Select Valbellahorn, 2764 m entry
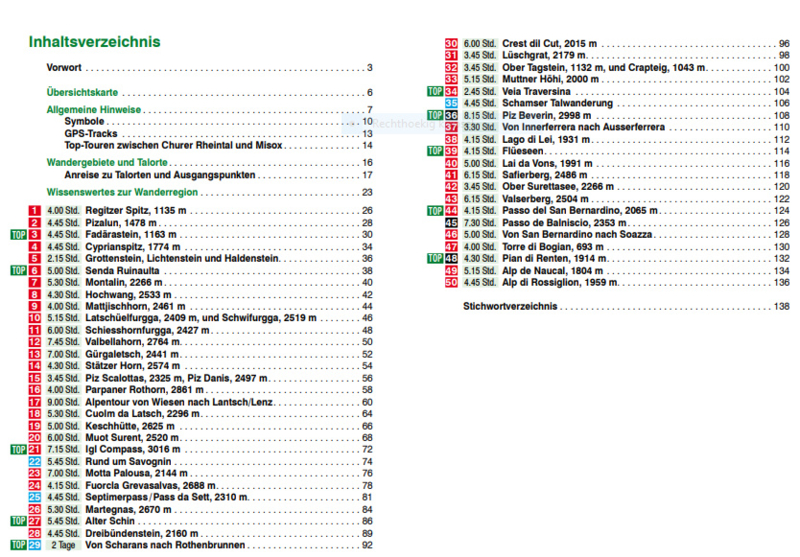800x557 pixels. (x=133, y=342)
